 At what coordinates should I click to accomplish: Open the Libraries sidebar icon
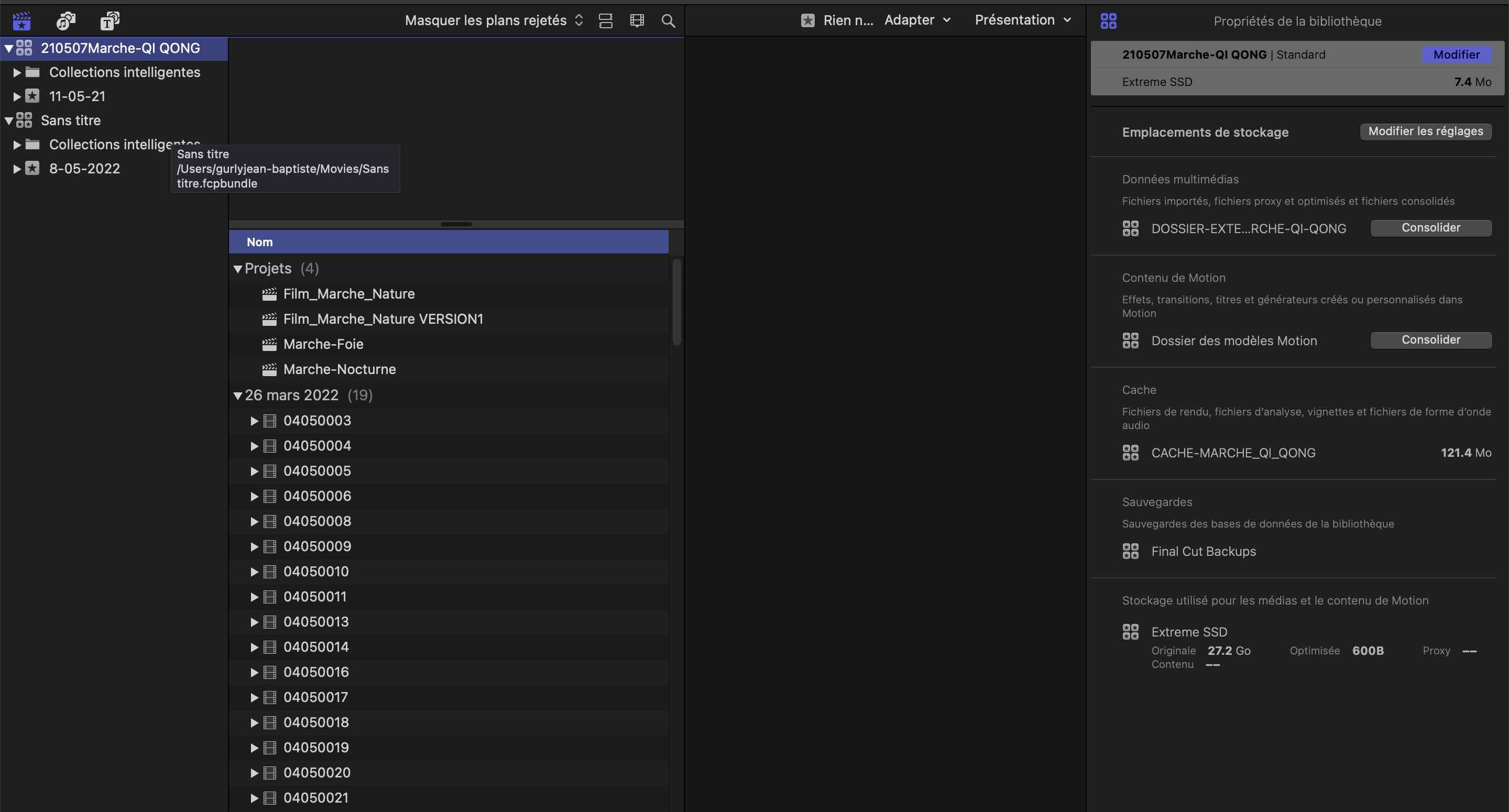click(x=21, y=21)
